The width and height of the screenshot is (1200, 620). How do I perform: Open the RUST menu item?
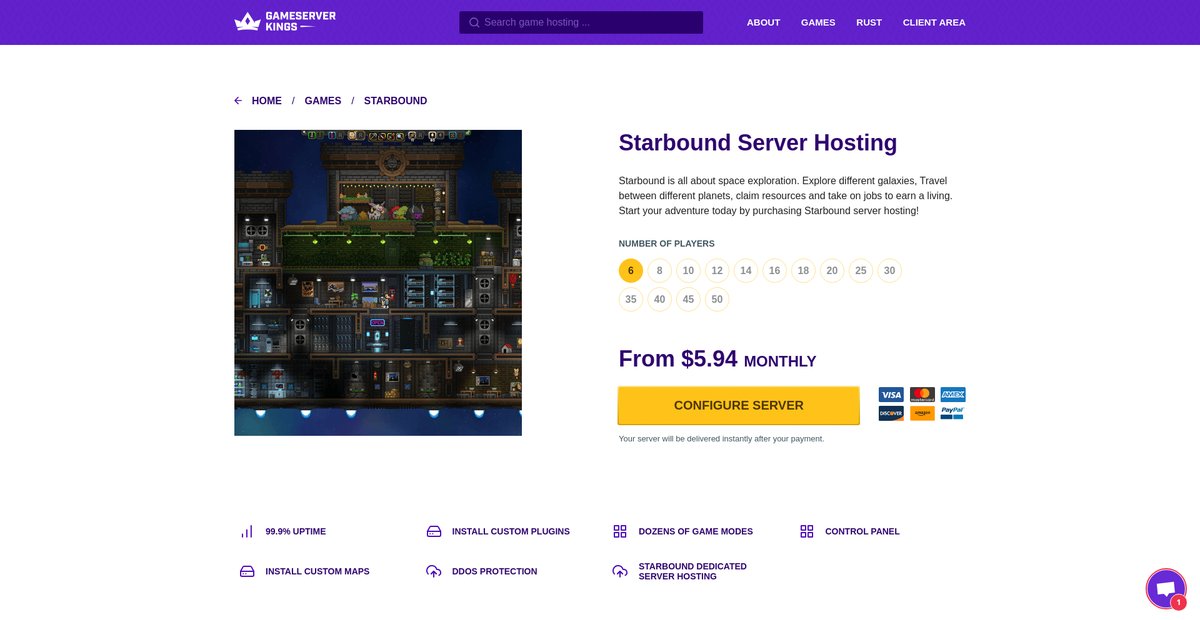click(869, 22)
